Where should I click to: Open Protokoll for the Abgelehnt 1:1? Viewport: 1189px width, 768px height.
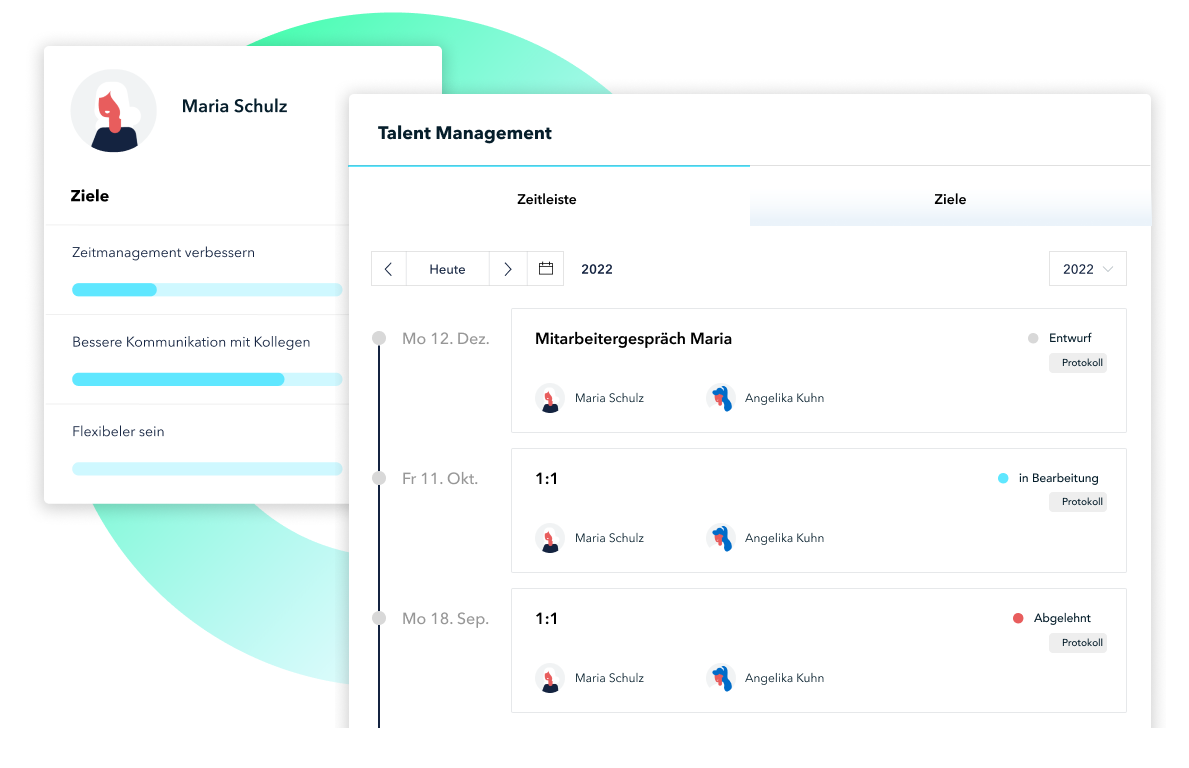(x=1078, y=643)
